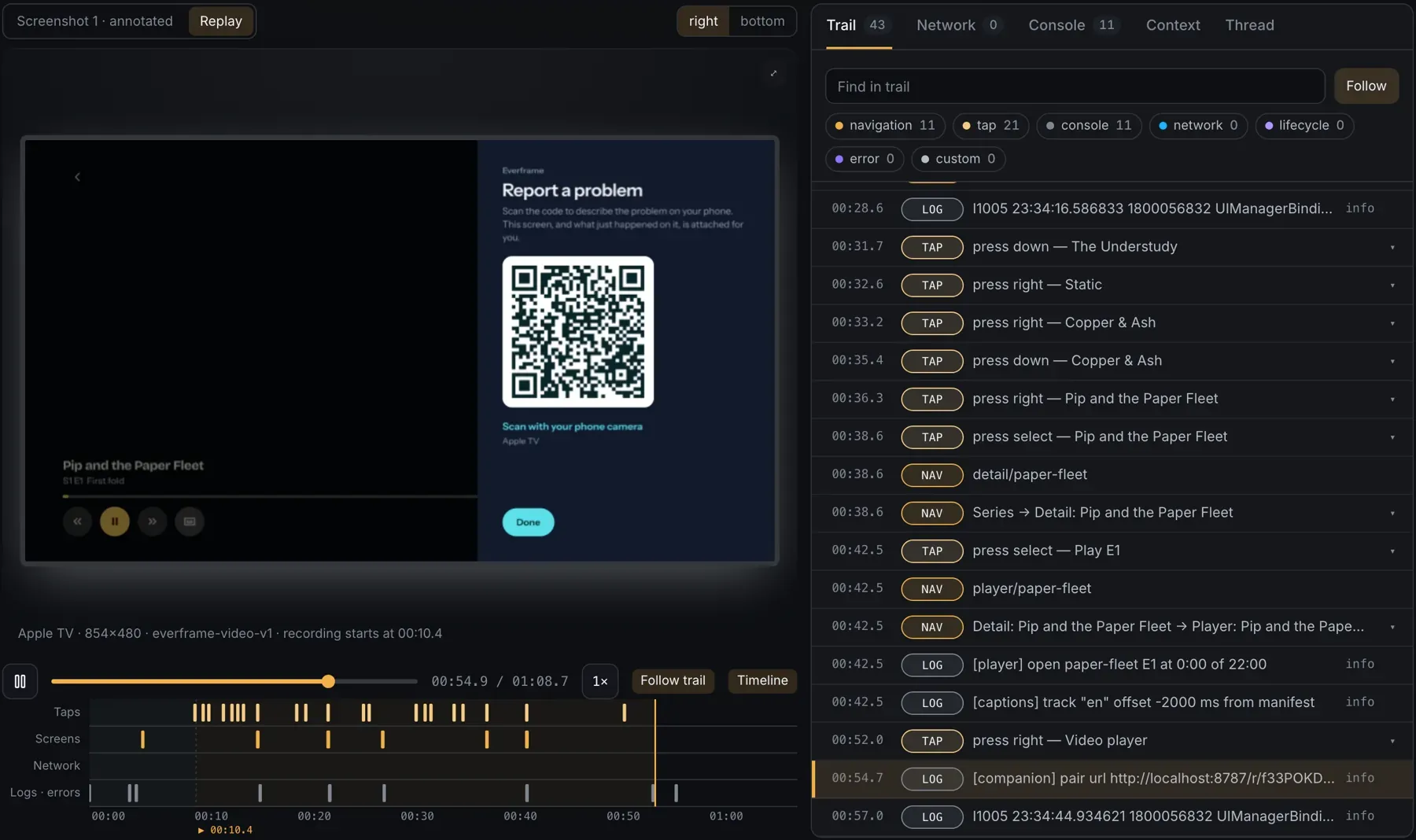Click the fast-forward button in the video player
The image size is (1416, 840).
point(152,521)
